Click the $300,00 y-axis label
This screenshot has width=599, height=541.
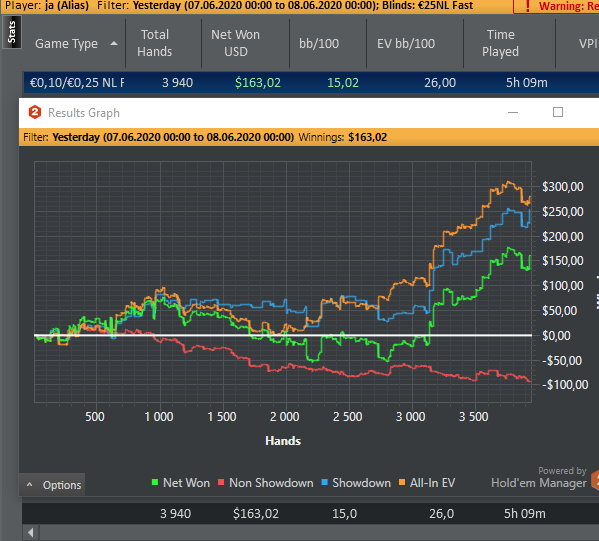(563, 187)
